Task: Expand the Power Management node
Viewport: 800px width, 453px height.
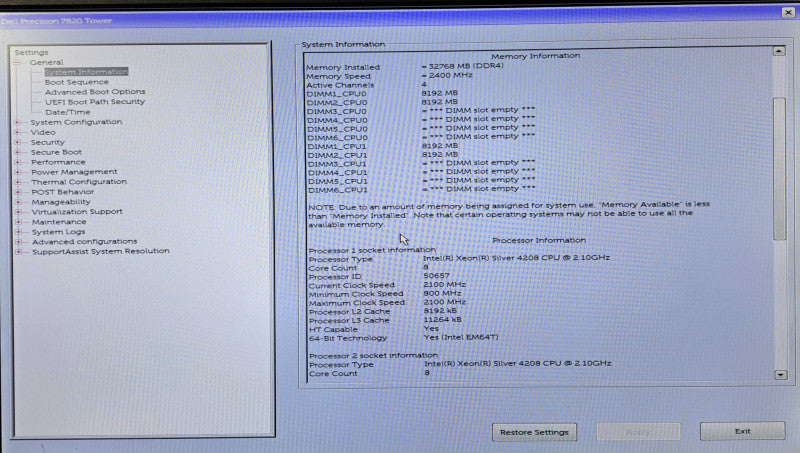Action: click(x=17, y=172)
